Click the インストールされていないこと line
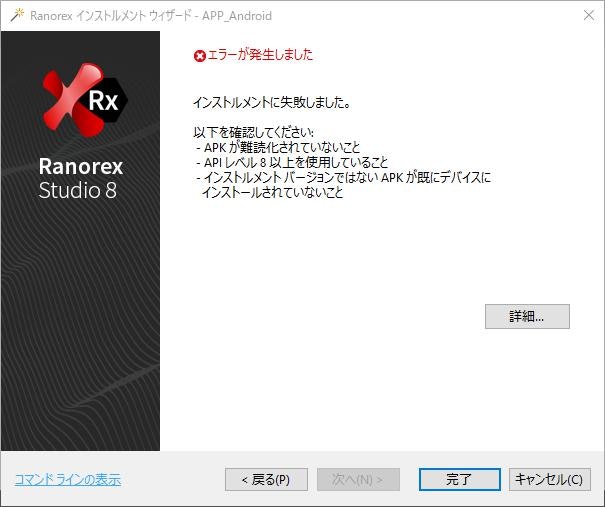Image resolution: width=605 pixels, height=507 pixels. (272, 192)
